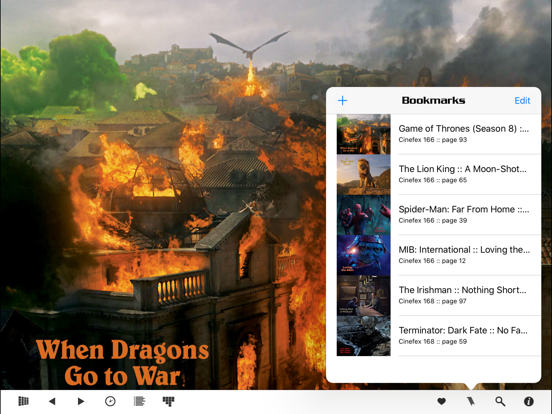Tap the heart favorites icon

tap(441, 401)
